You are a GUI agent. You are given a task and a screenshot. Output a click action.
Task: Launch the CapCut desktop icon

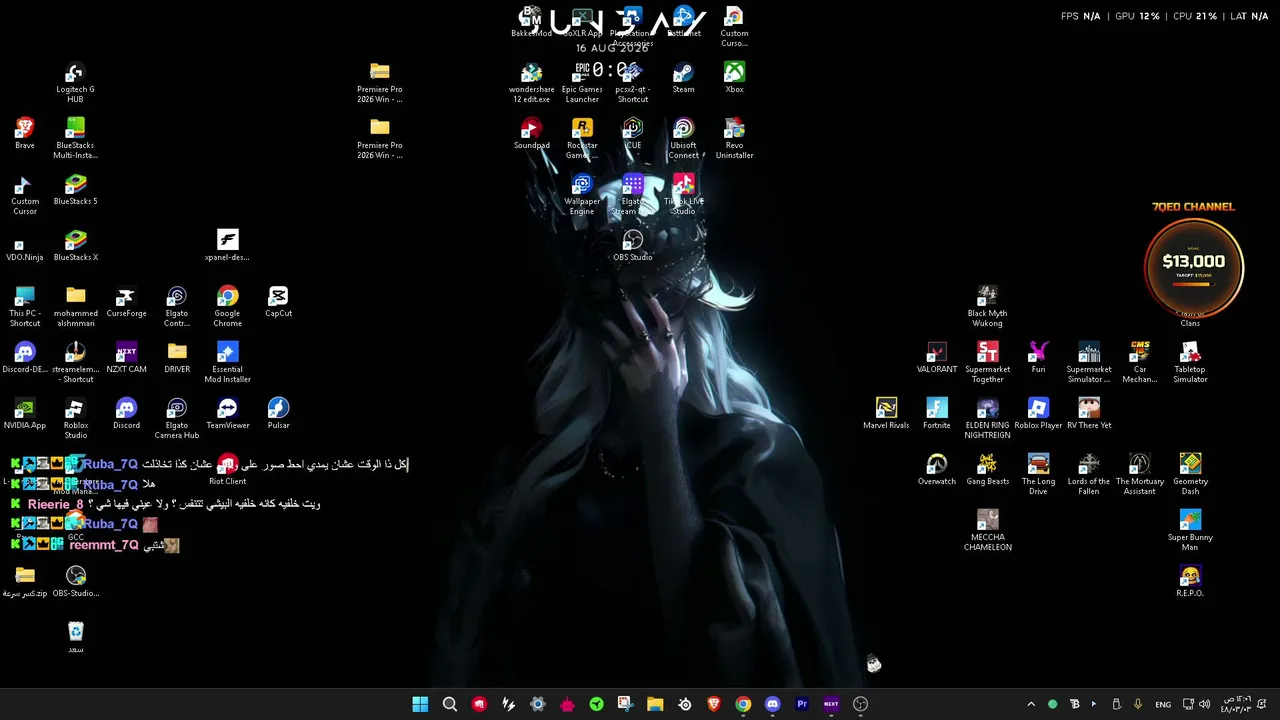point(278,302)
